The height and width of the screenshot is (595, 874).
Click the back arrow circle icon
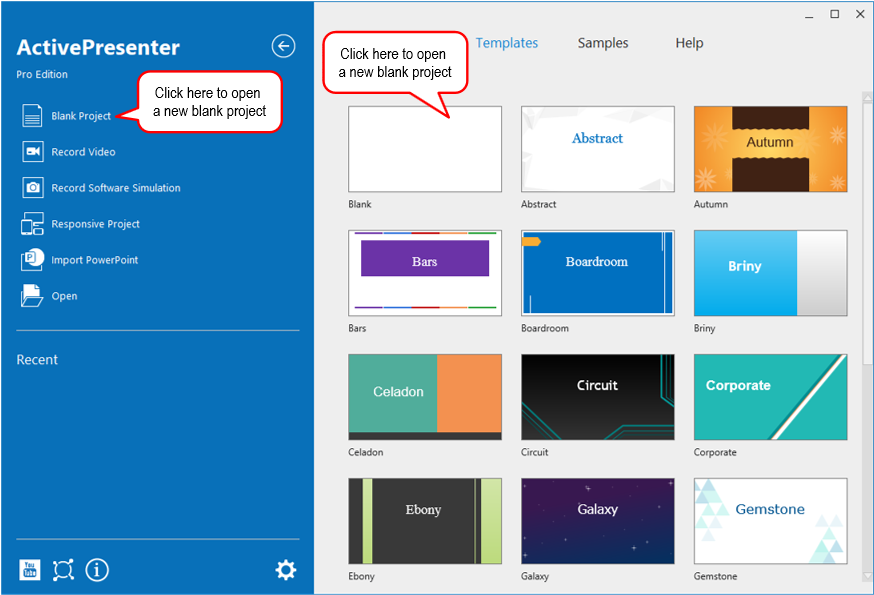click(283, 46)
